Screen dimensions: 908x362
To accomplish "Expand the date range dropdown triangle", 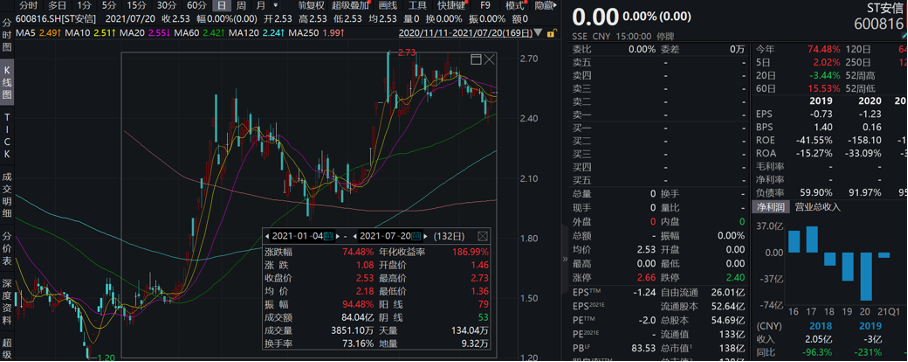I will [x=539, y=33].
